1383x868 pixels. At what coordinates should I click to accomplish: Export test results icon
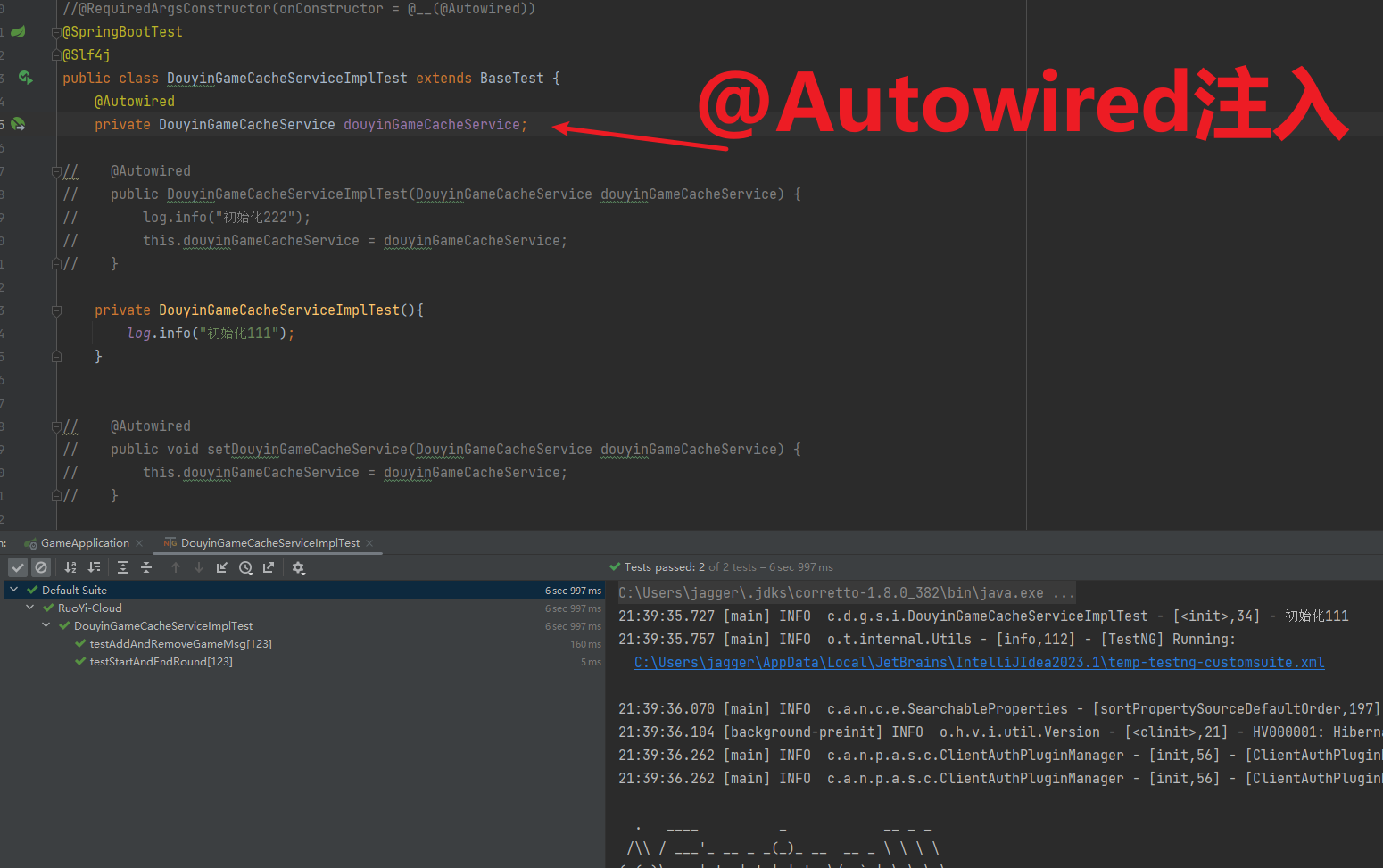coord(269,567)
